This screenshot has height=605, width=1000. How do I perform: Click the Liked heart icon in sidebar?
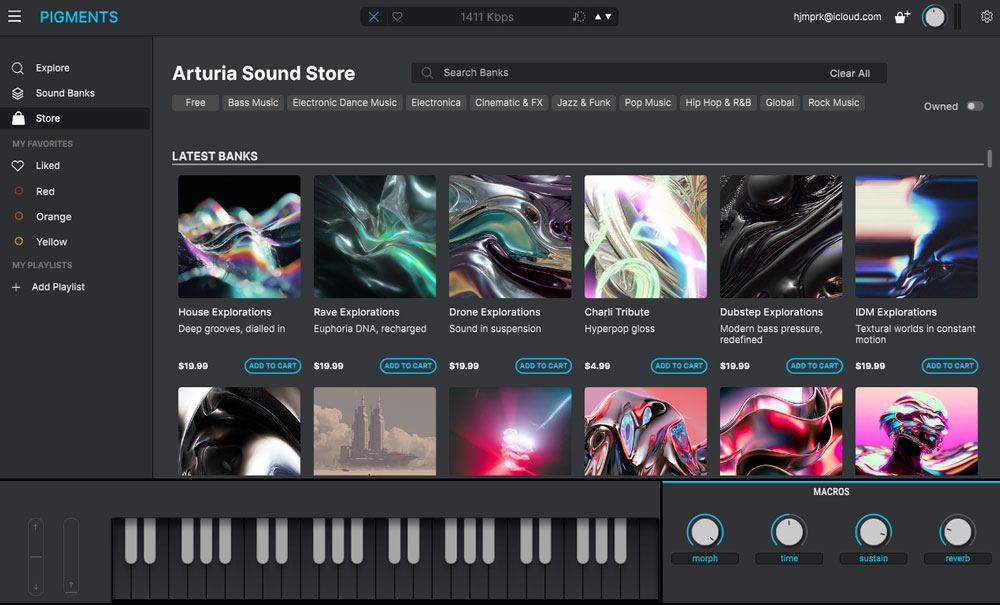tap(18, 166)
